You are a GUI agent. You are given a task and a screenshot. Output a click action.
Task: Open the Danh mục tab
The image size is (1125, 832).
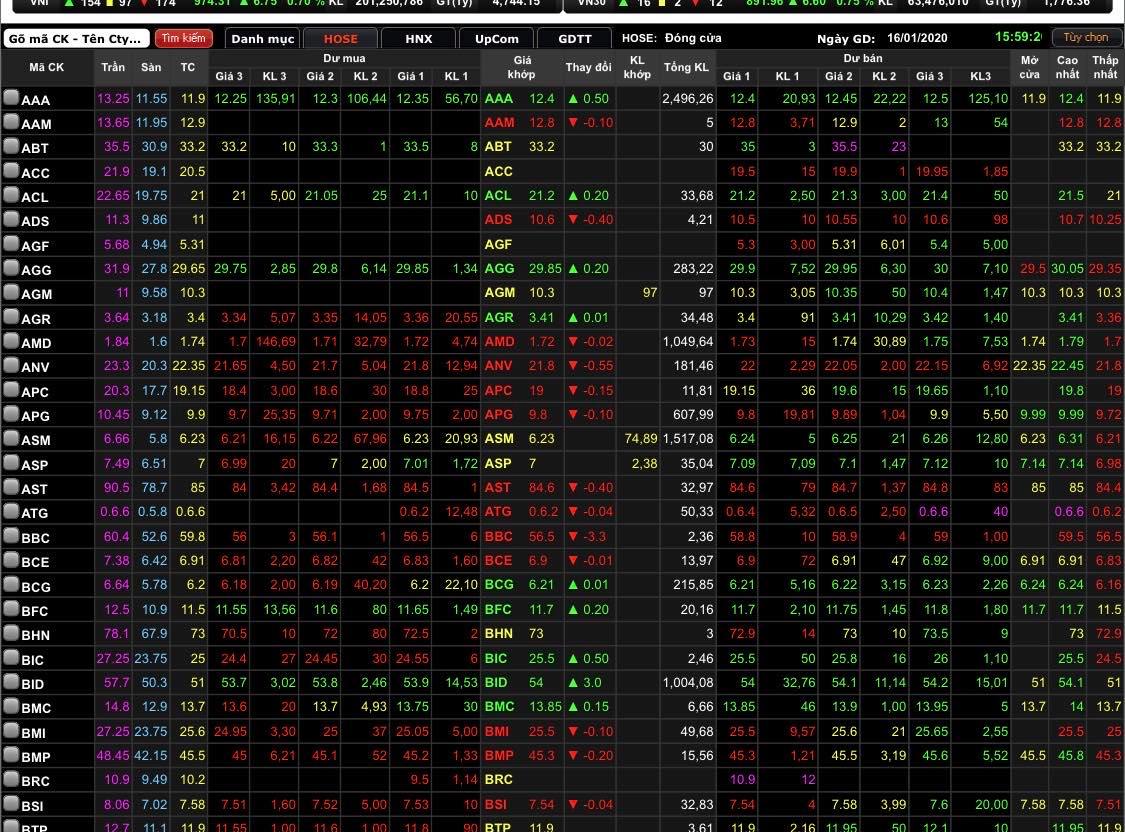(263, 39)
